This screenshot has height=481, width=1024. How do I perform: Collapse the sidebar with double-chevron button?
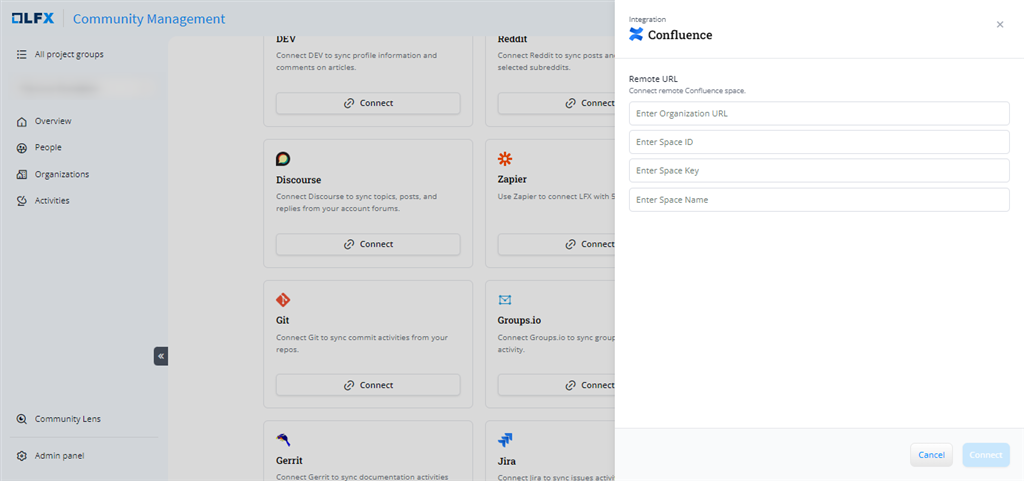point(160,356)
